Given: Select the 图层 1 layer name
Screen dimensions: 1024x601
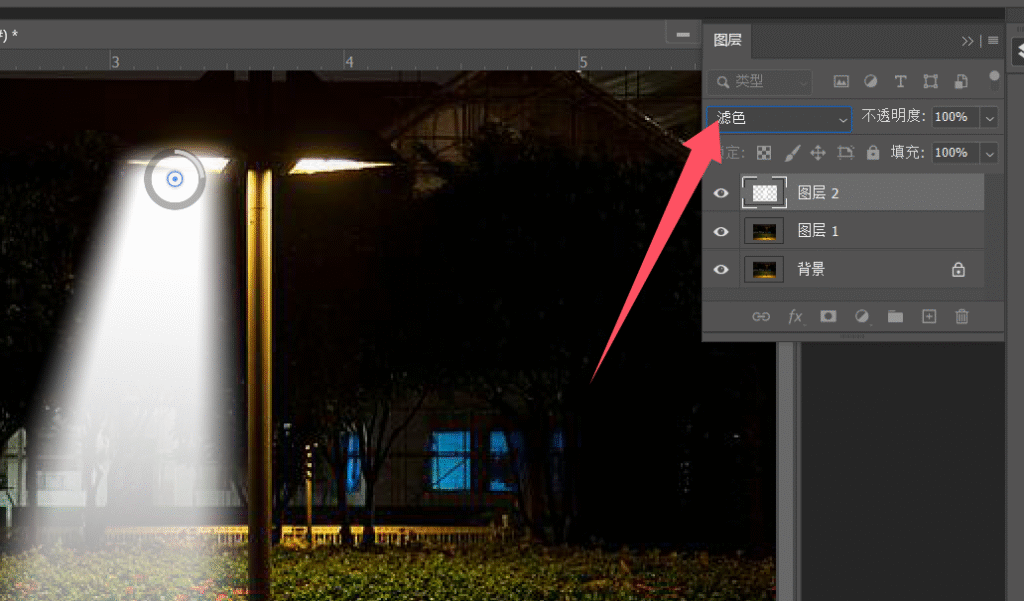Looking at the screenshot, I should click(818, 231).
